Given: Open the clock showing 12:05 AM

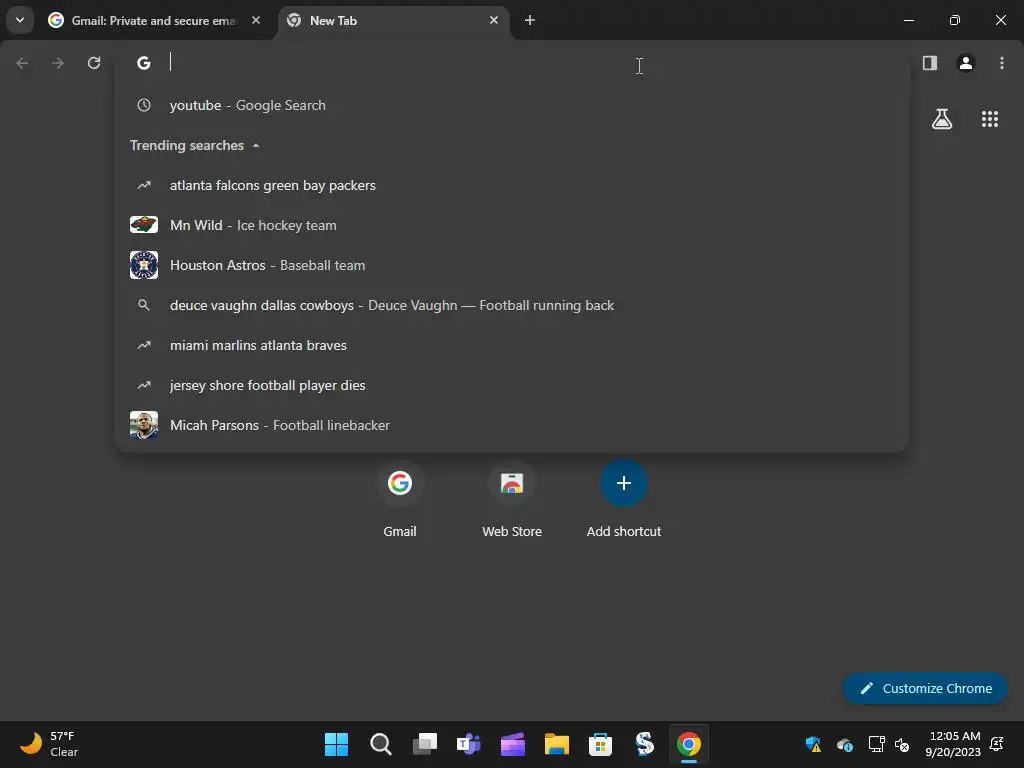Looking at the screenshot, I should pos(953,744).
